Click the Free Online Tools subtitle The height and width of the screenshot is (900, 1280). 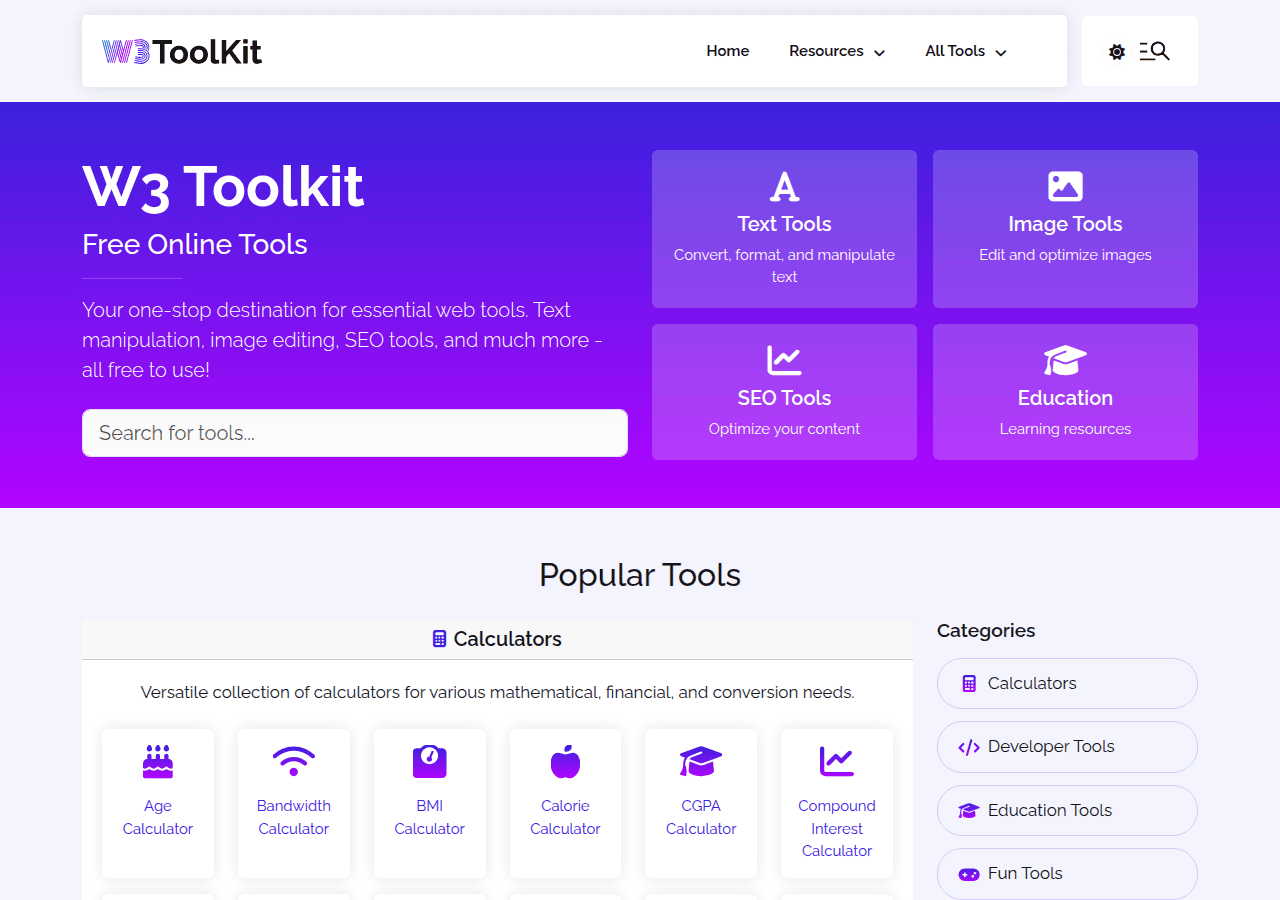click(x=195, y=244)
